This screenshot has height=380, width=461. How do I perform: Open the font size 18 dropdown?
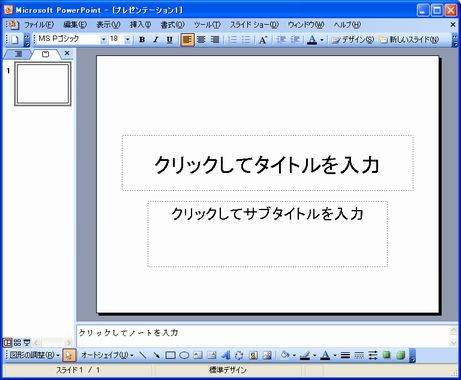[x=127, y=40]
